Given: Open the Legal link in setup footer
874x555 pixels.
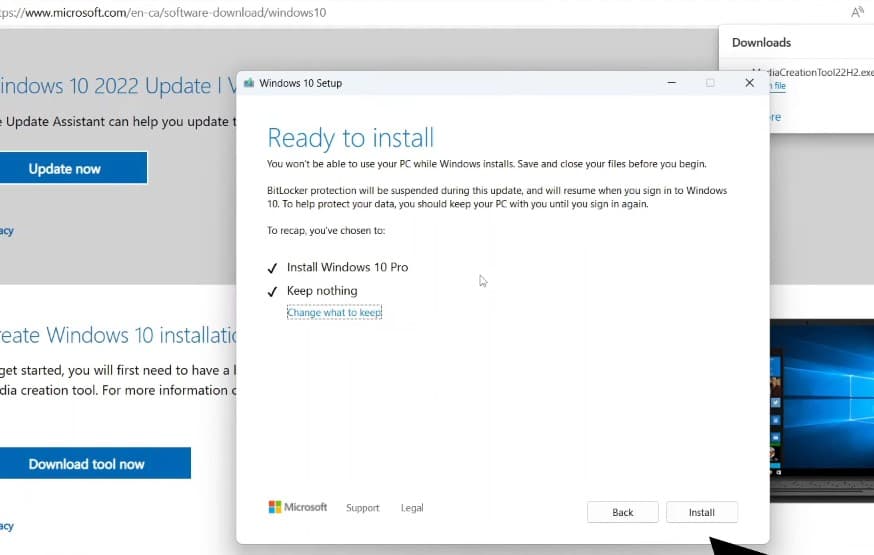Looking at the screenshot, I should point(412,508).
